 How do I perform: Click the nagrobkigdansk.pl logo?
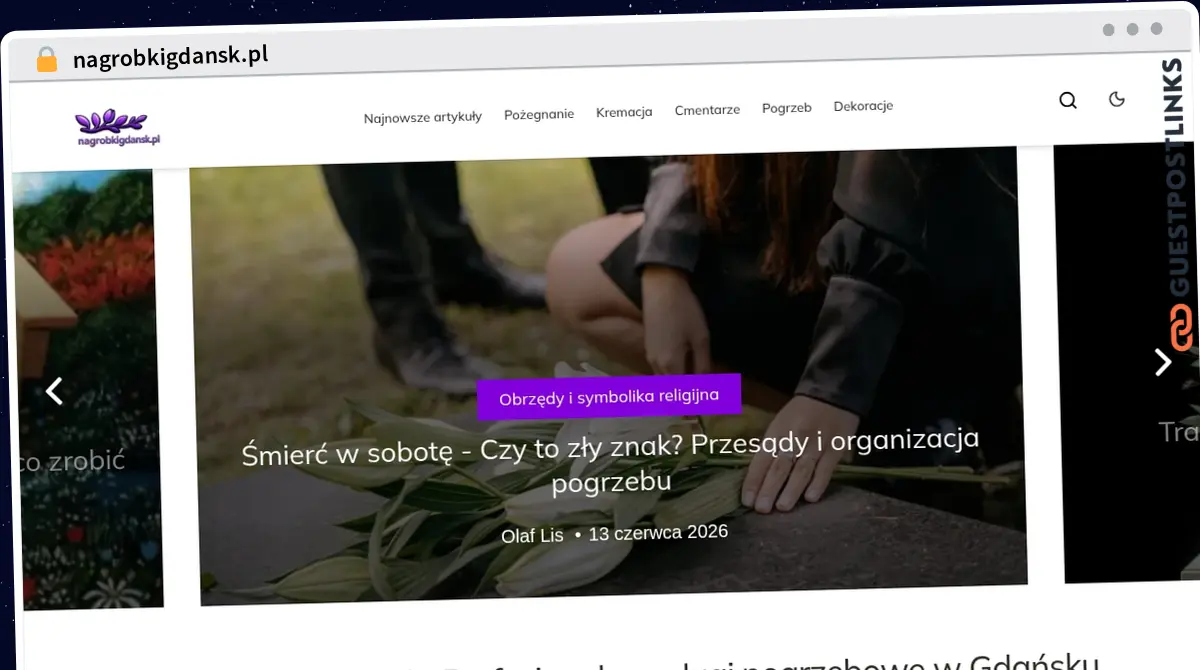tap(118, 127)
